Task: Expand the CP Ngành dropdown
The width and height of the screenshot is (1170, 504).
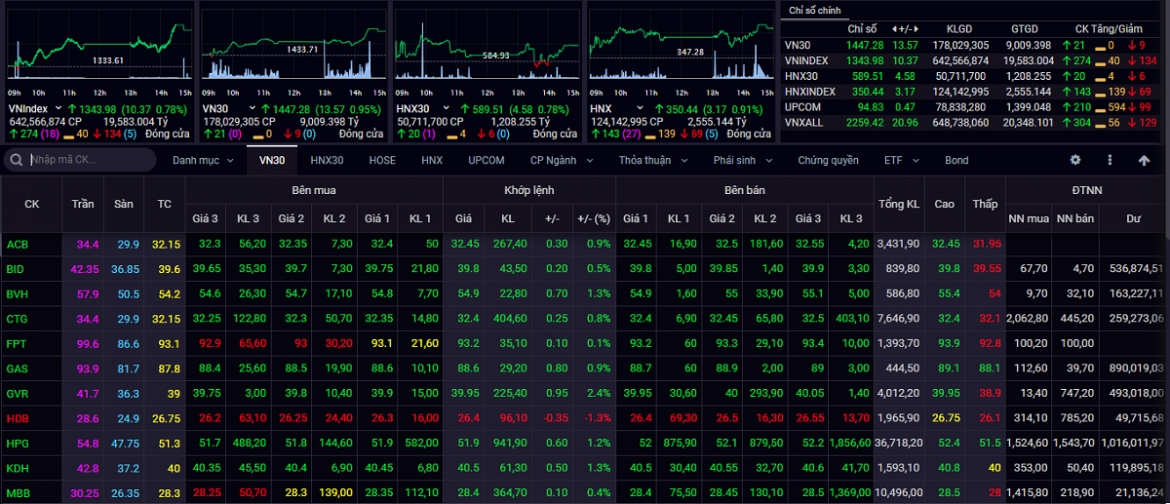Action: (x=562, y=161)
